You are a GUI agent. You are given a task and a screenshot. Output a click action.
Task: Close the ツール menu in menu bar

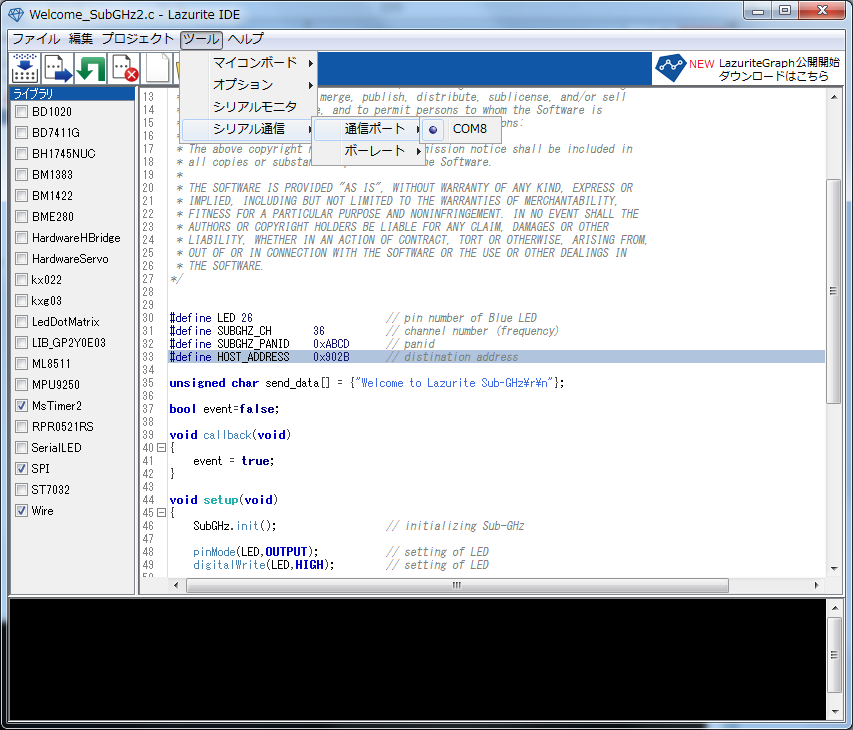(201, 39)
